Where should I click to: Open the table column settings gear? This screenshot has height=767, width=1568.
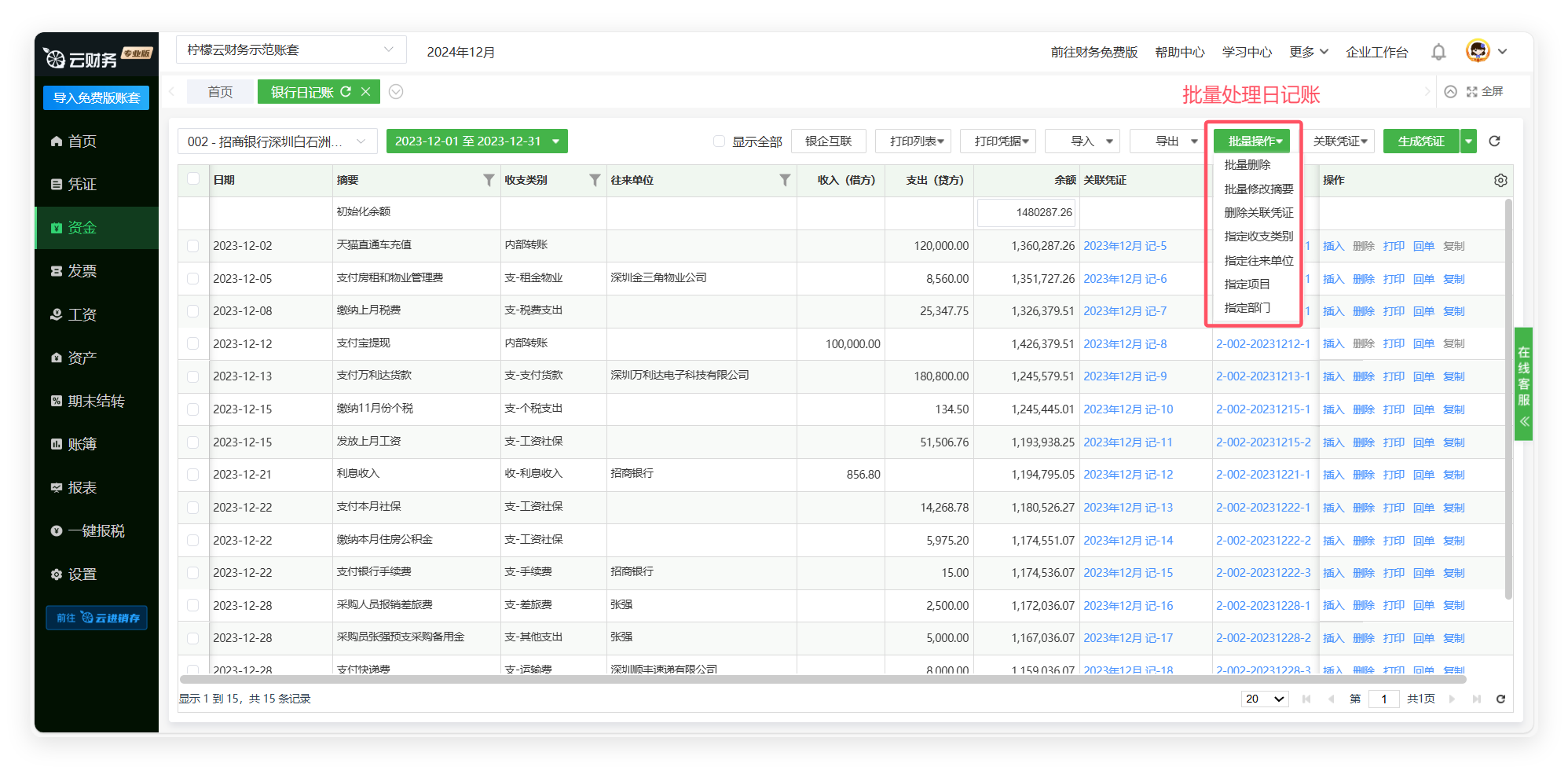(x=1500, y=180)
